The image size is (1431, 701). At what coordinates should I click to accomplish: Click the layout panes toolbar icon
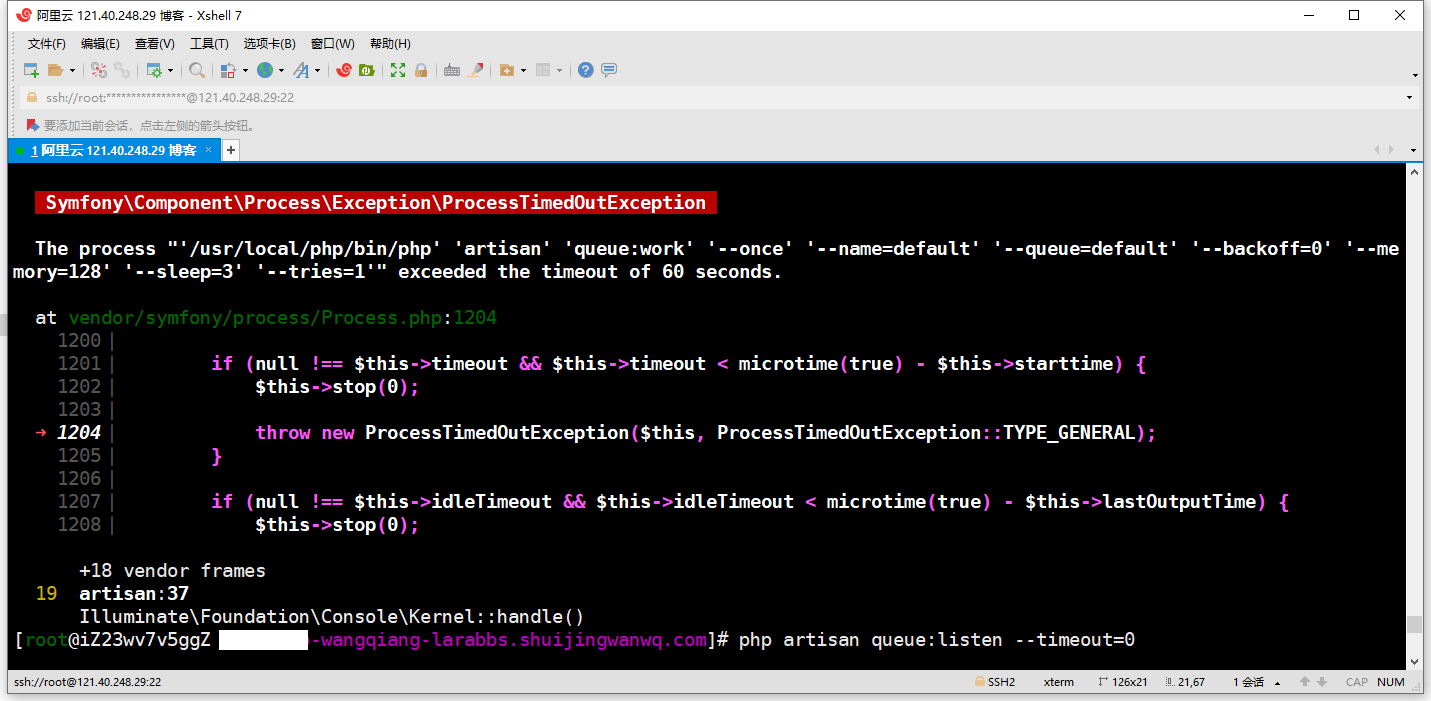click(543, 70)
